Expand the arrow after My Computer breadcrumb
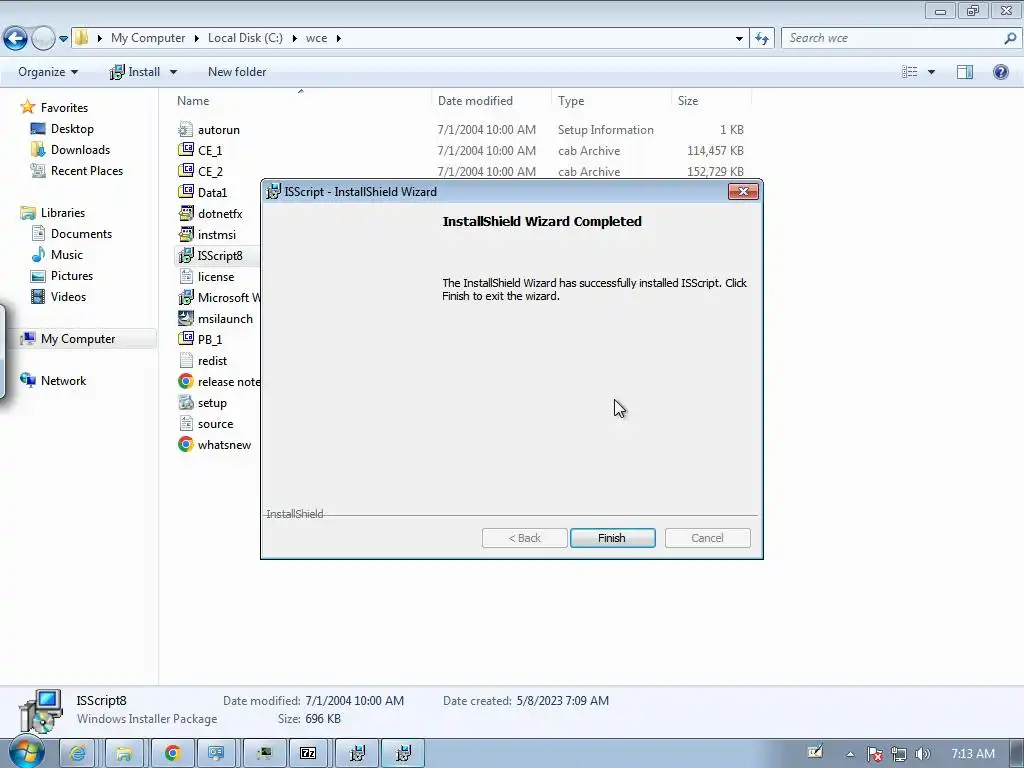Screen dimensions: 1024x768 tap(196, 39)
